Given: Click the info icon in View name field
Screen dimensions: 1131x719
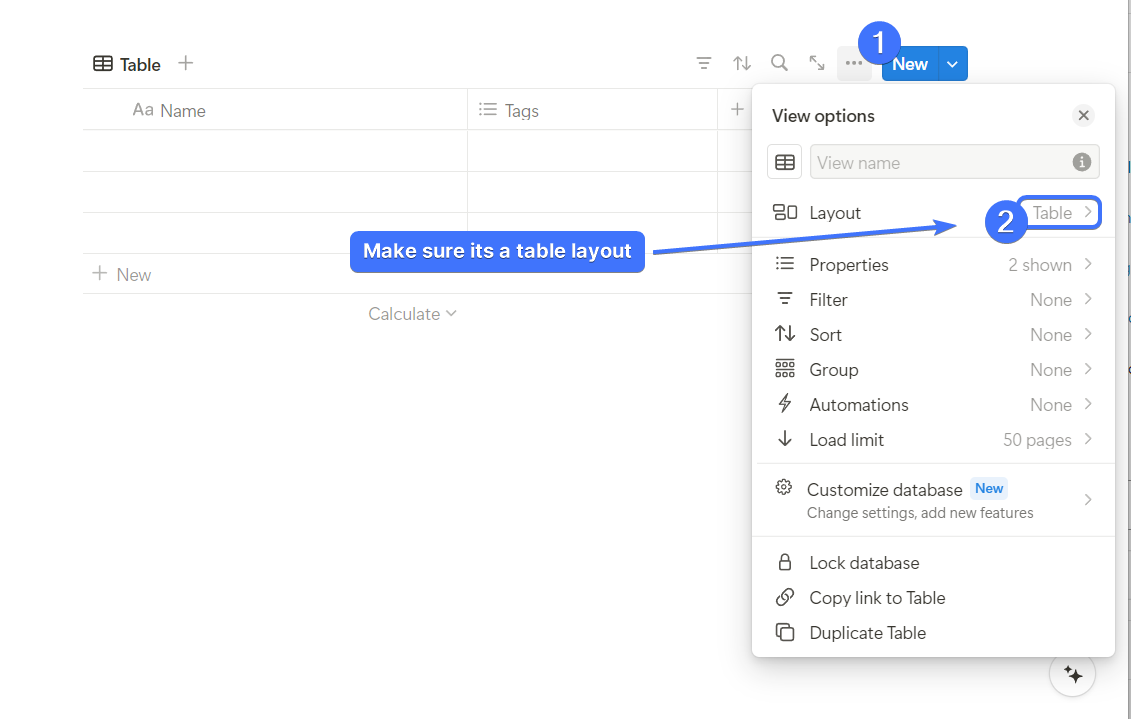Looking at the screenshot, I should [1081, 162].
